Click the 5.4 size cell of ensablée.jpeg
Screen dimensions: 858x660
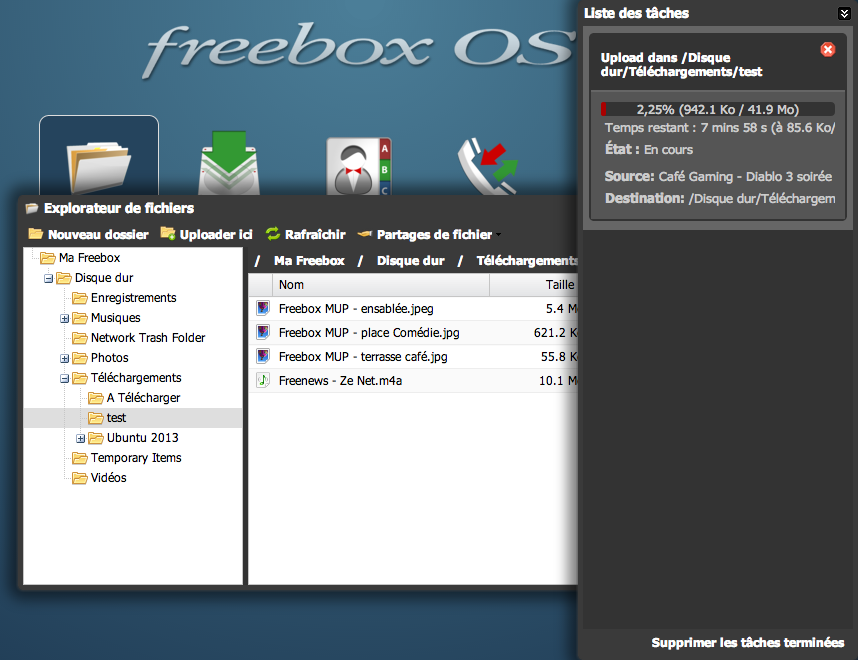(x=561, y=309)
